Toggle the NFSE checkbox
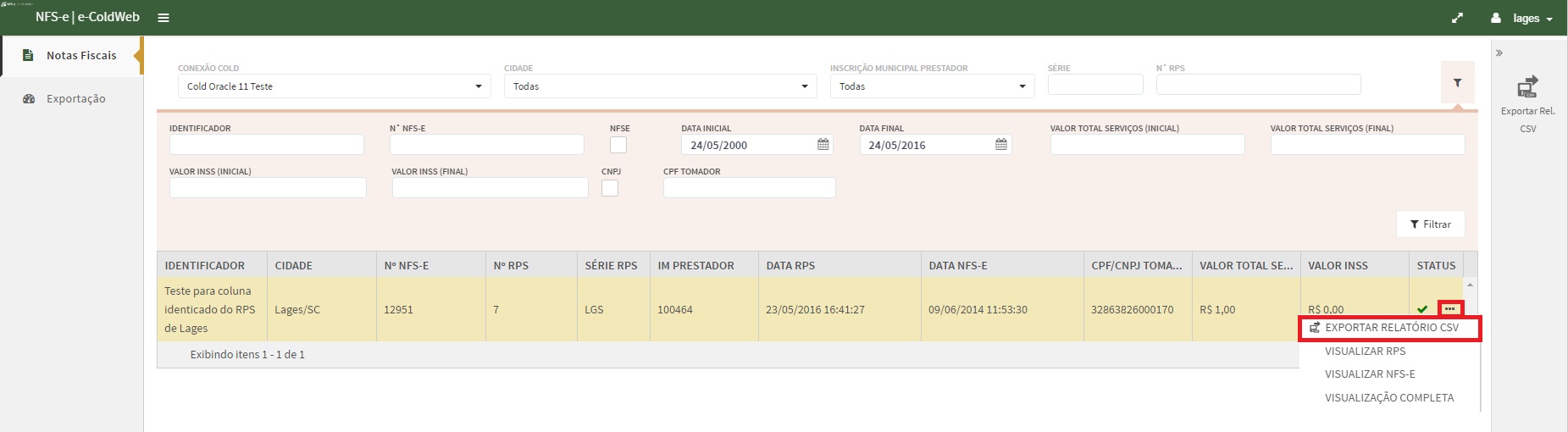Image resolution: width=1568 pixels, height=432 pixels. pos(618,145)
